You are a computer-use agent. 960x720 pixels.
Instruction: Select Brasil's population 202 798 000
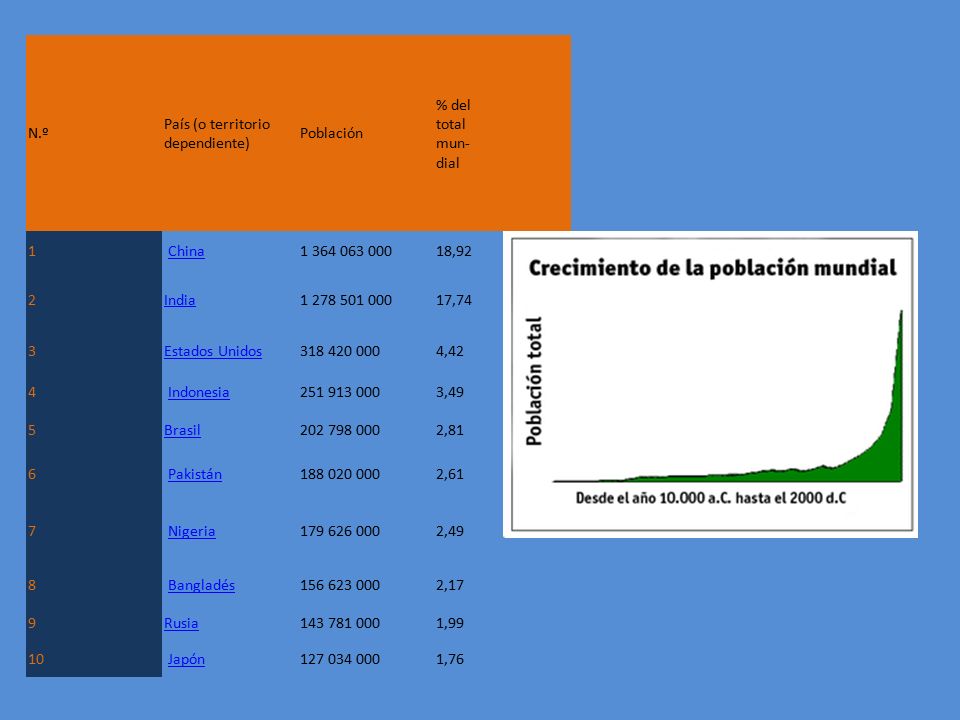point(340,430)
